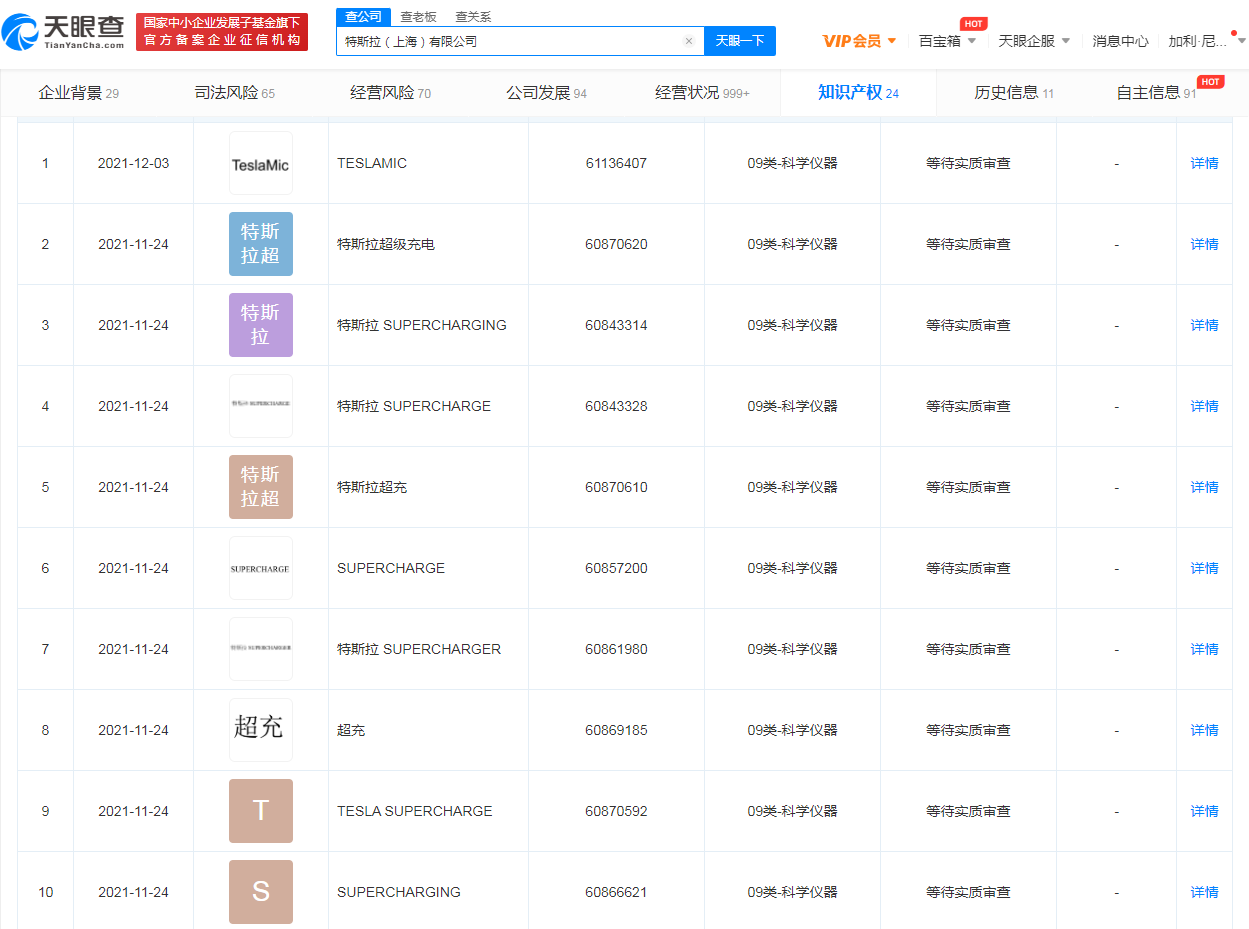1249x929 pixels.
Task: Select registration number 60870592
Action: [x=616, y=811]
